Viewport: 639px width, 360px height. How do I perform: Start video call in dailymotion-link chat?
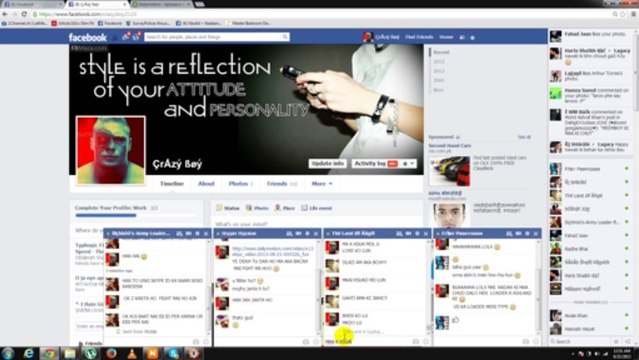point(298,234)
